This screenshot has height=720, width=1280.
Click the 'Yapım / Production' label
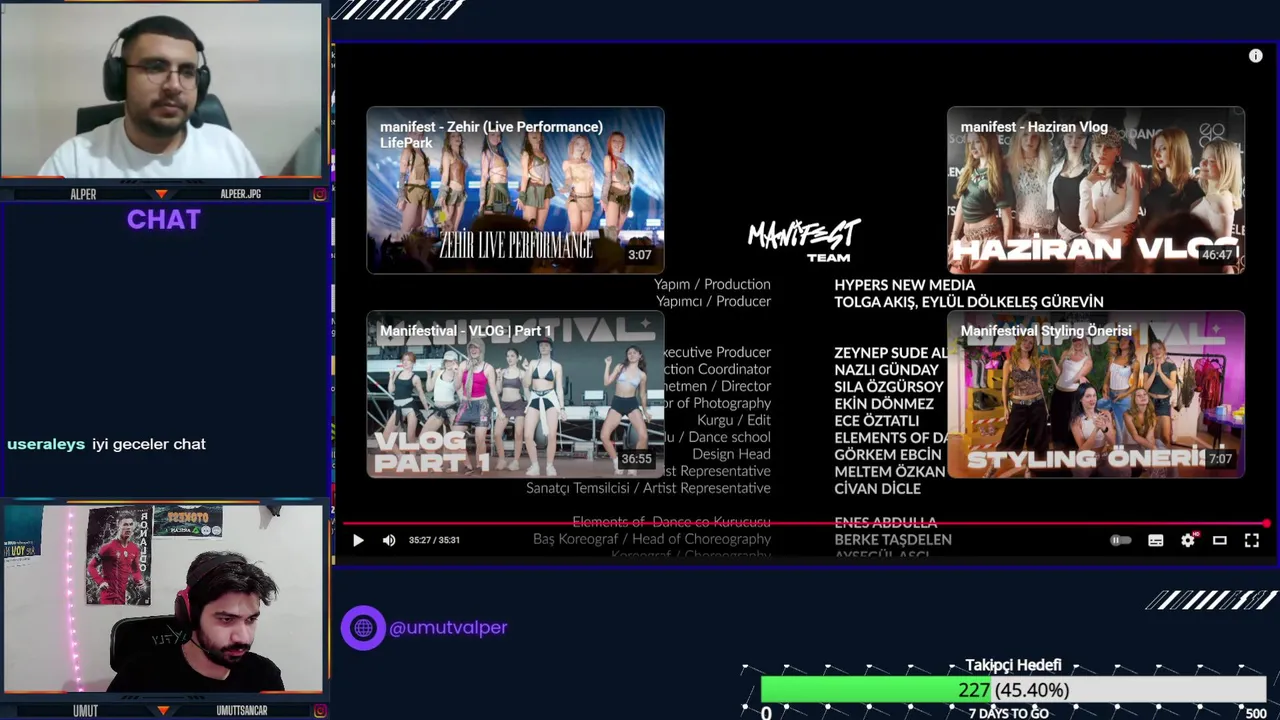point(712,284)
